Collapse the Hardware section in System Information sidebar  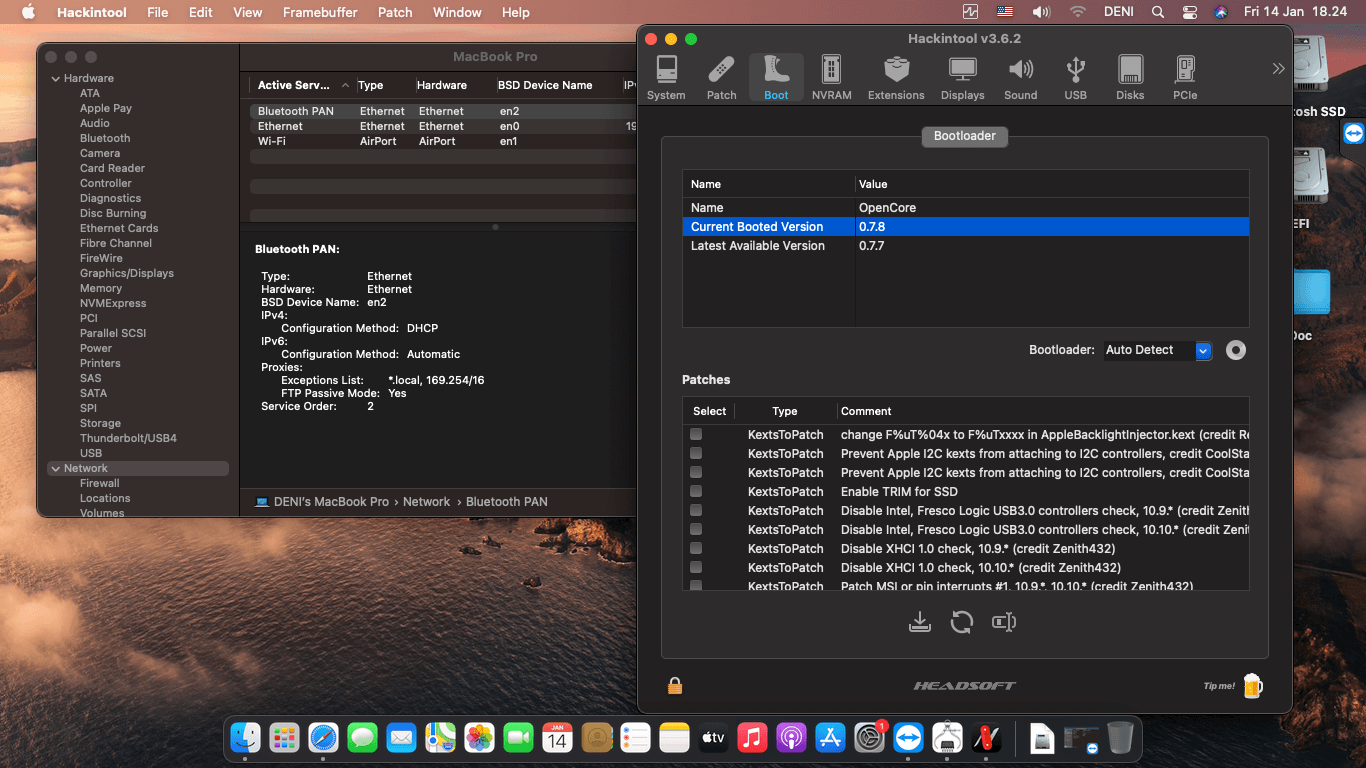(55, 78)
